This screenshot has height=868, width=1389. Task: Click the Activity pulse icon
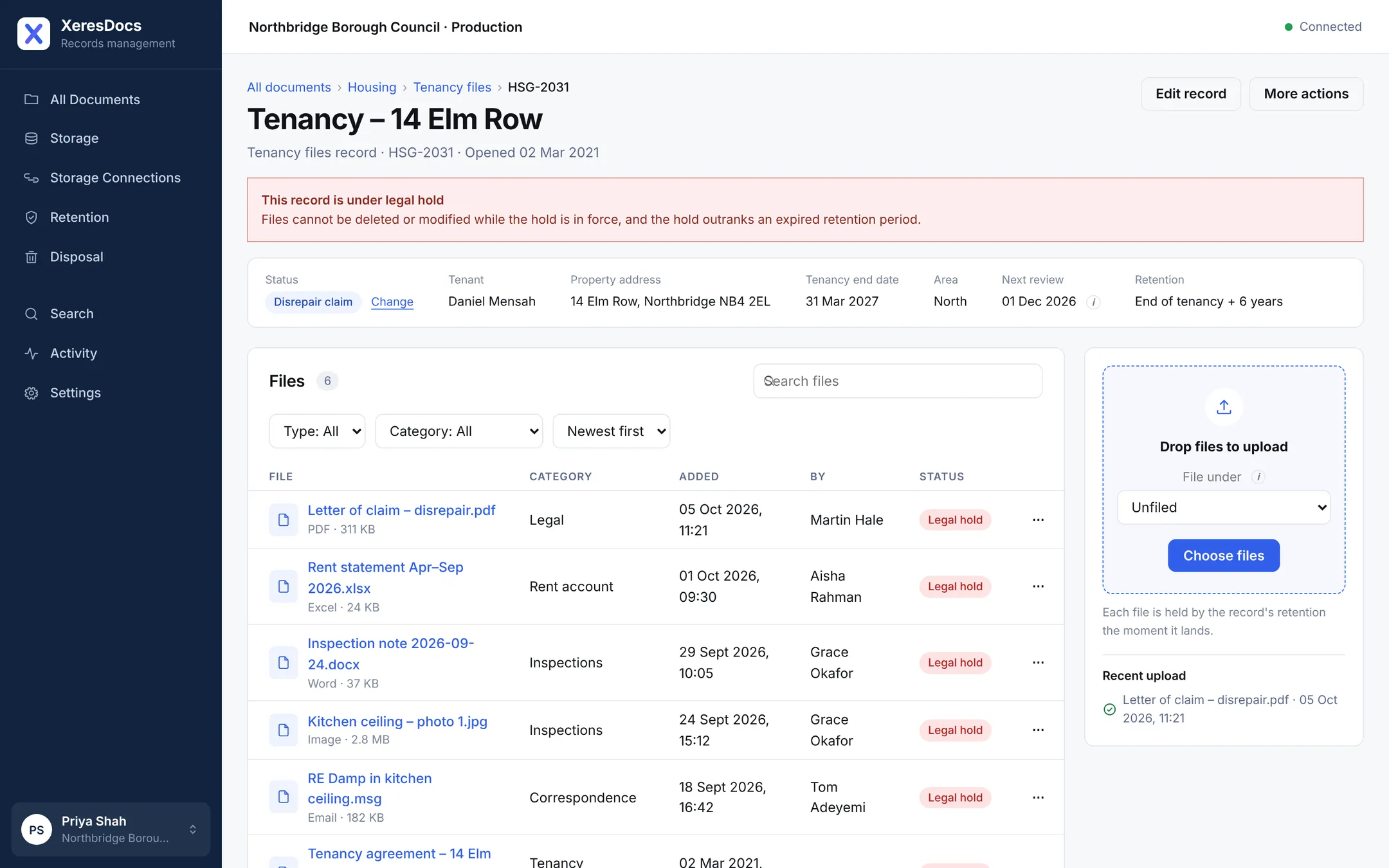[31, 353]
